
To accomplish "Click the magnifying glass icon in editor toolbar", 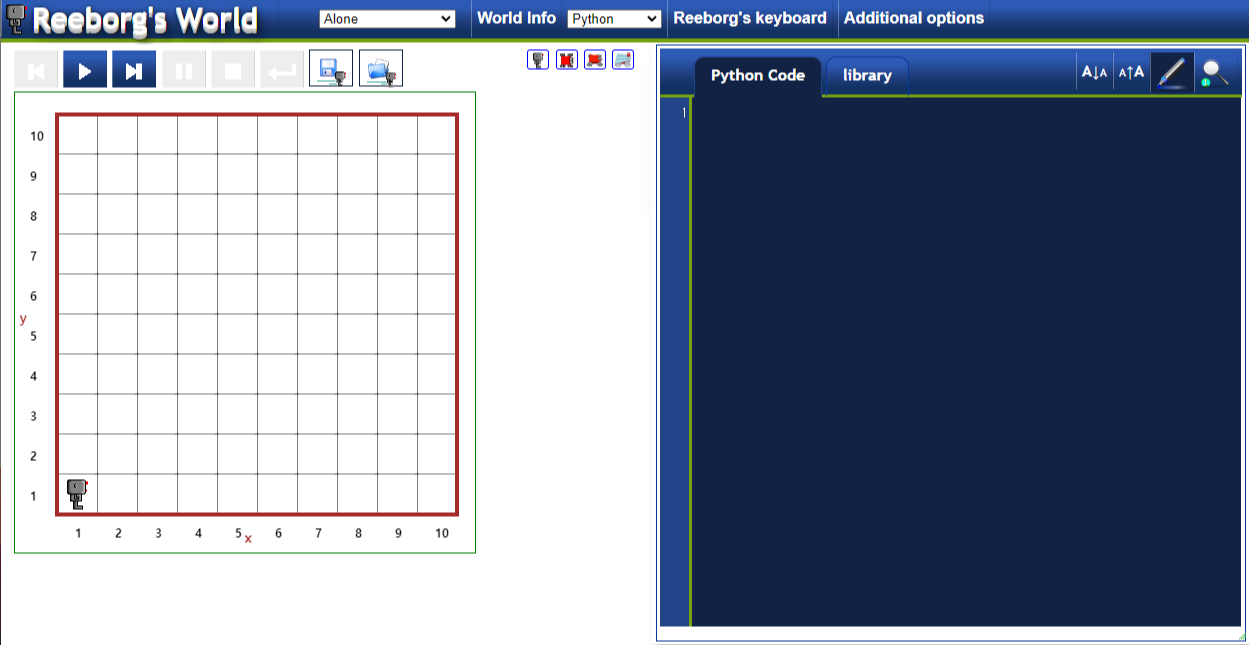I will (x=1214, y=72).
